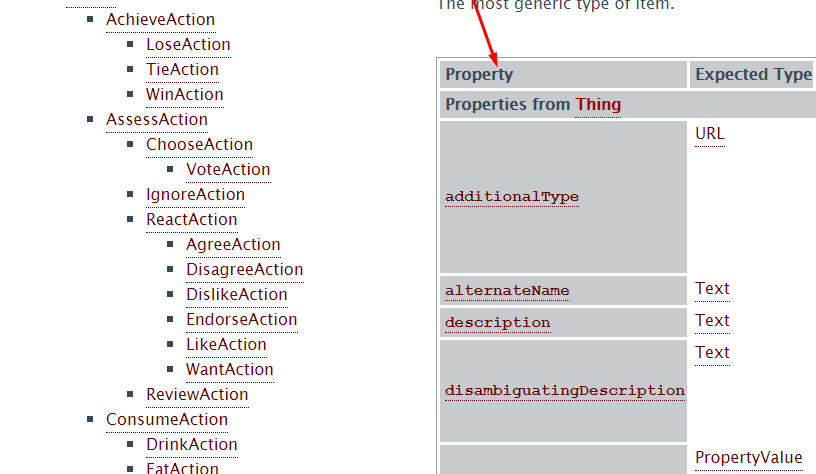Image resolution: width=816 pixels, height=474 pixels.
Task: Open the AgreeAction link
Action: point(233,244)
